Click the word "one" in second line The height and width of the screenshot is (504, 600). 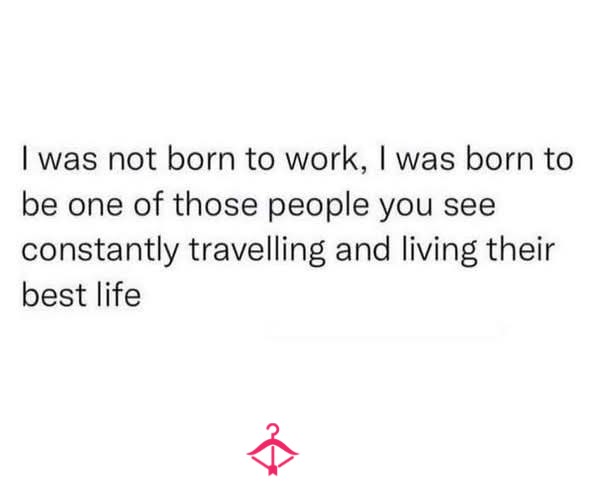(96, 207)
